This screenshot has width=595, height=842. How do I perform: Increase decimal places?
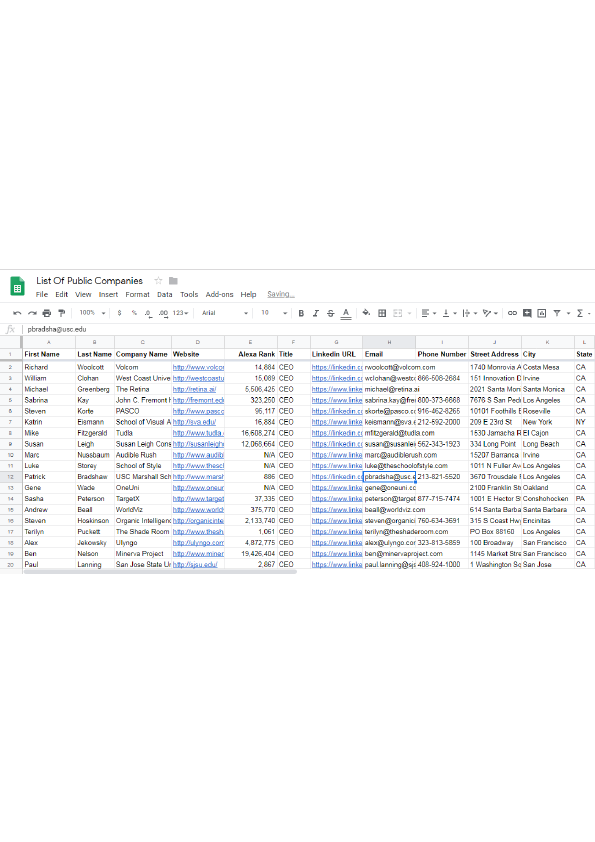(x=163, y=313)
